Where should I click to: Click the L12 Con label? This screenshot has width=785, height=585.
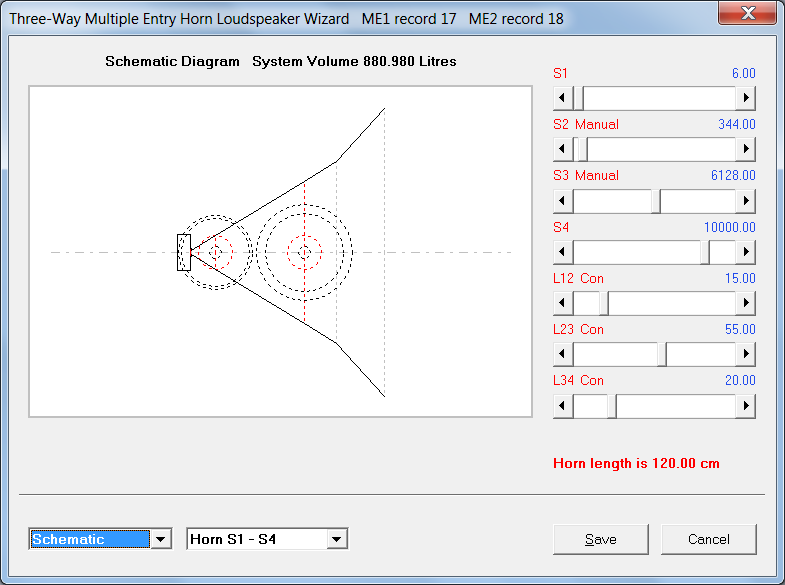578,278
